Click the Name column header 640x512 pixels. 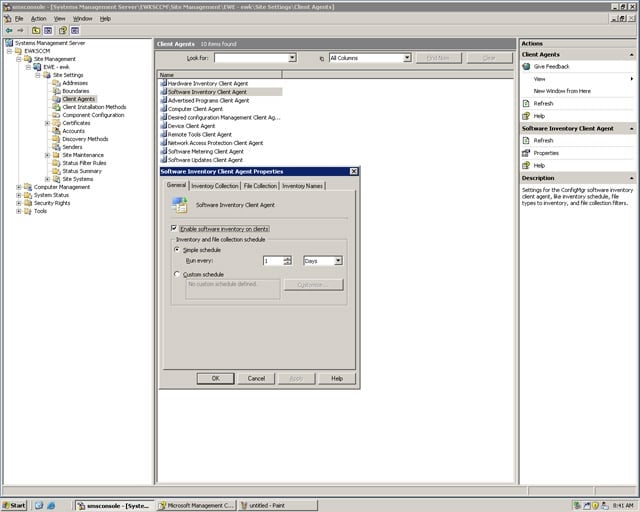220,75
